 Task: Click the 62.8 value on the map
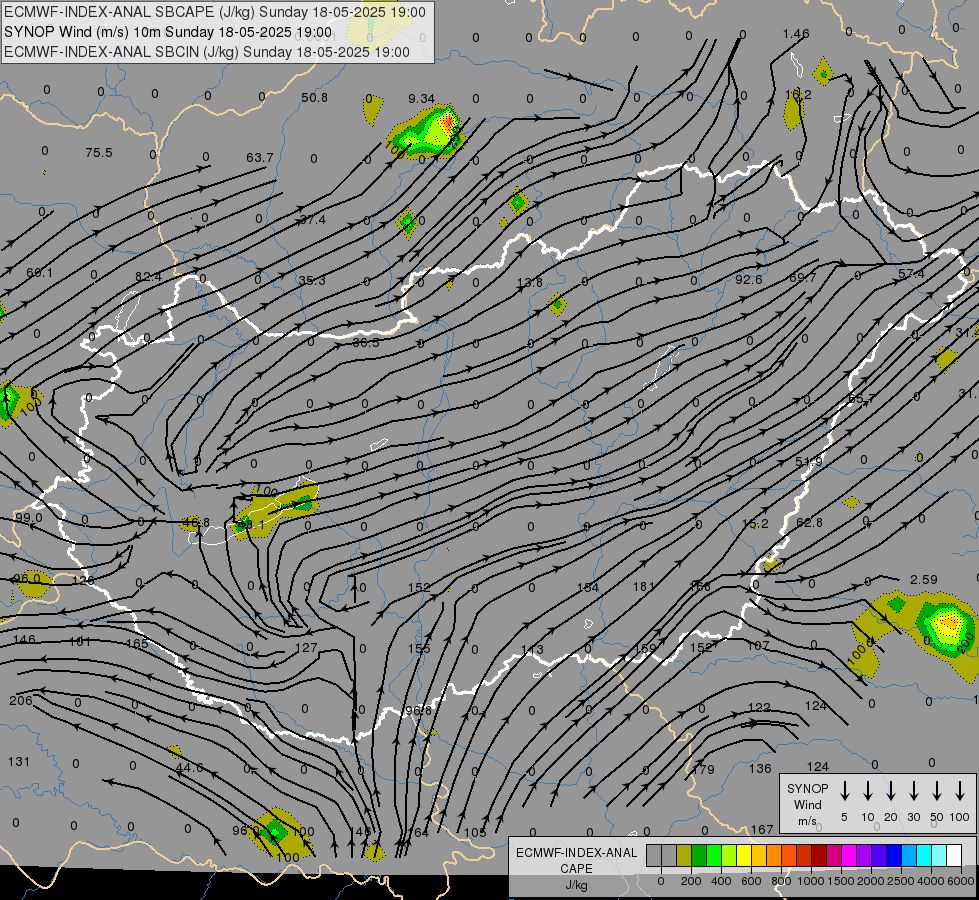[809, 522]
